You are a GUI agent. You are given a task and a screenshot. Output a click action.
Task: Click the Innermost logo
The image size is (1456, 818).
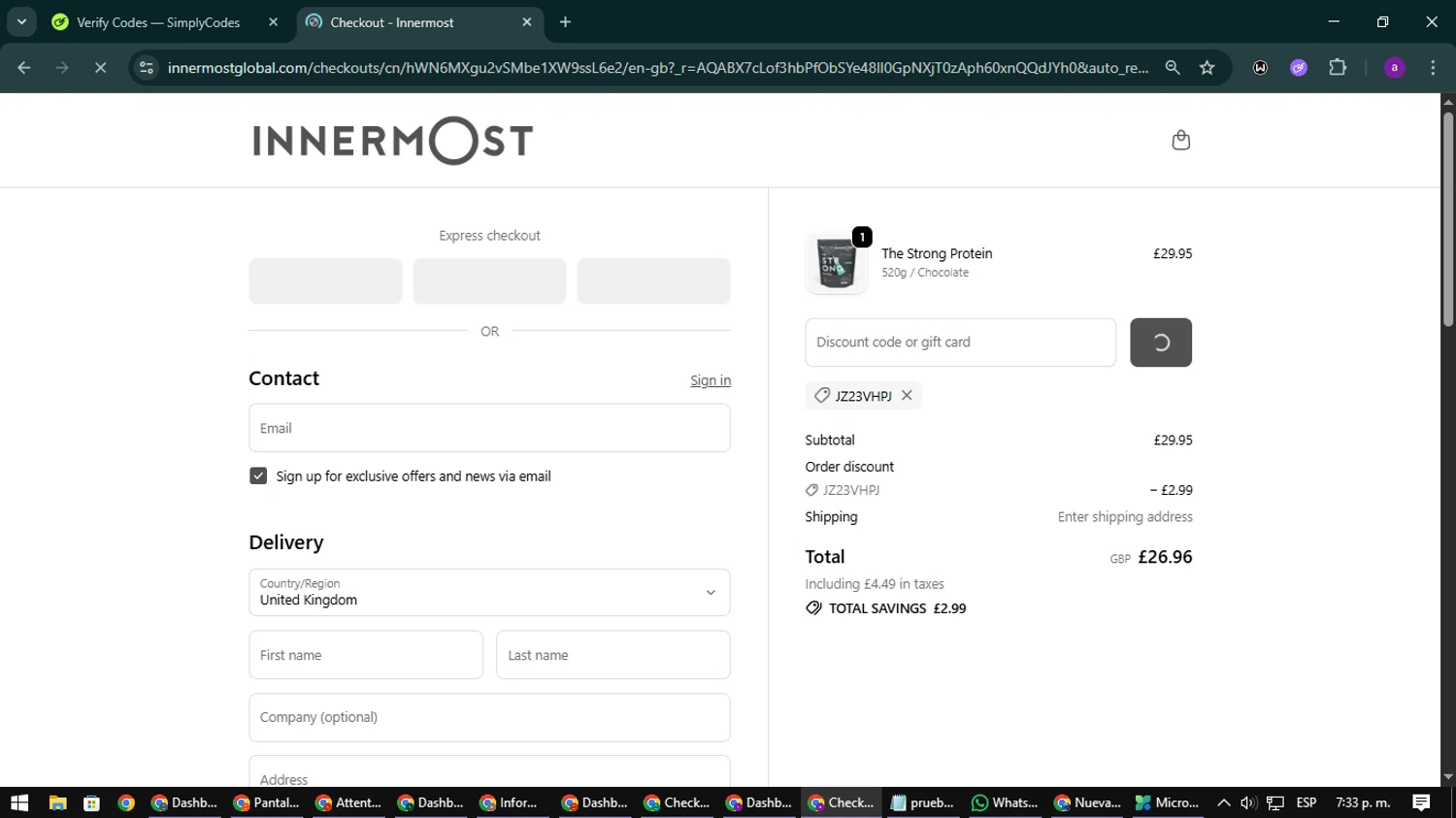[x=393, y=141]
